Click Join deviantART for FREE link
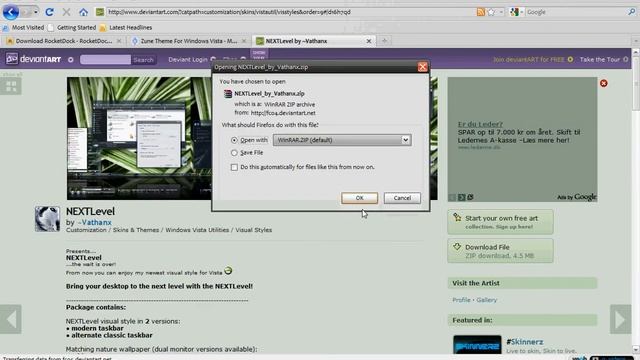The height and width of the screenshot is (360, 640). [x=529, y=60]
